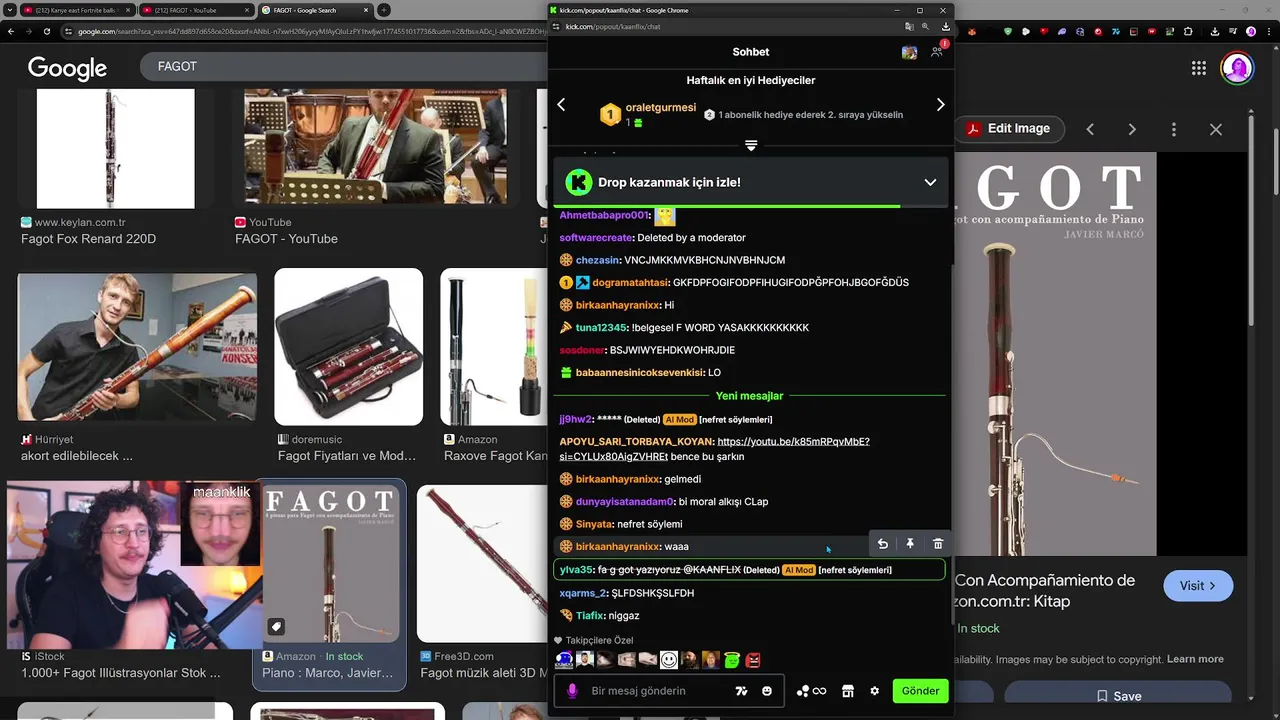Collapse the 'Drop kazanmak için izle!' banner
Image resolution: width=1280 pixels, height=720 pixels.
coord(930,183)
